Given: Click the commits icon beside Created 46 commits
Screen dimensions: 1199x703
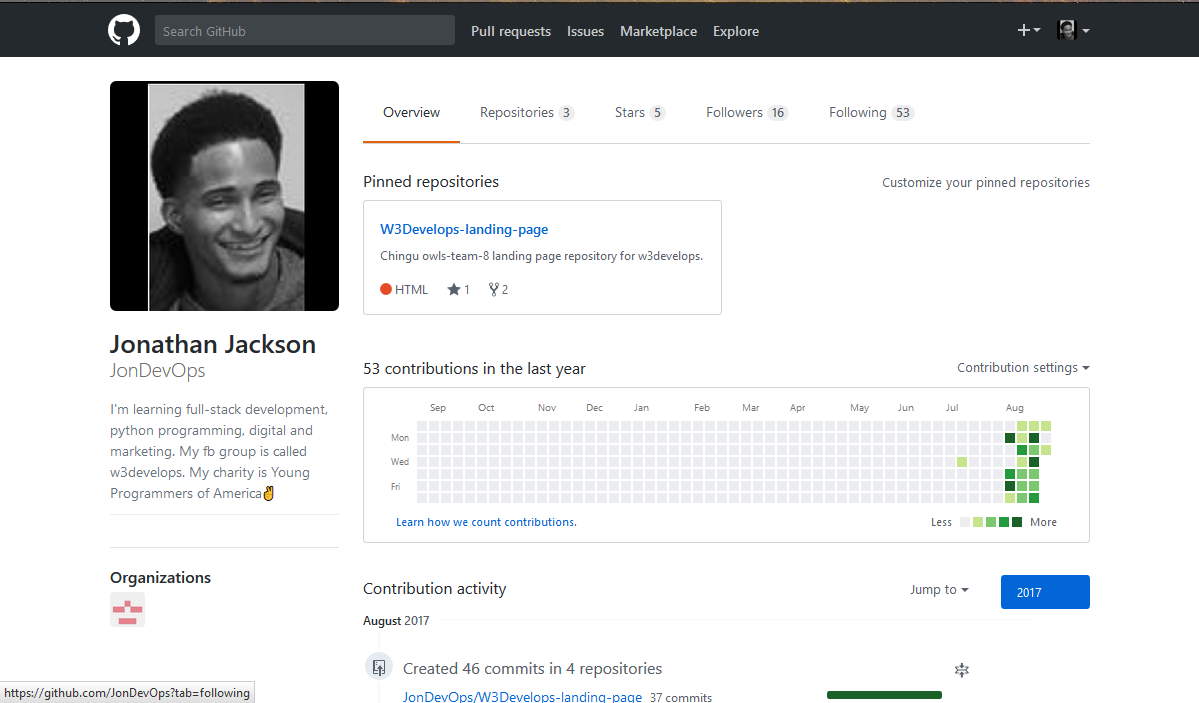Looking at the screenshot, I should click(x=379, y=668).
